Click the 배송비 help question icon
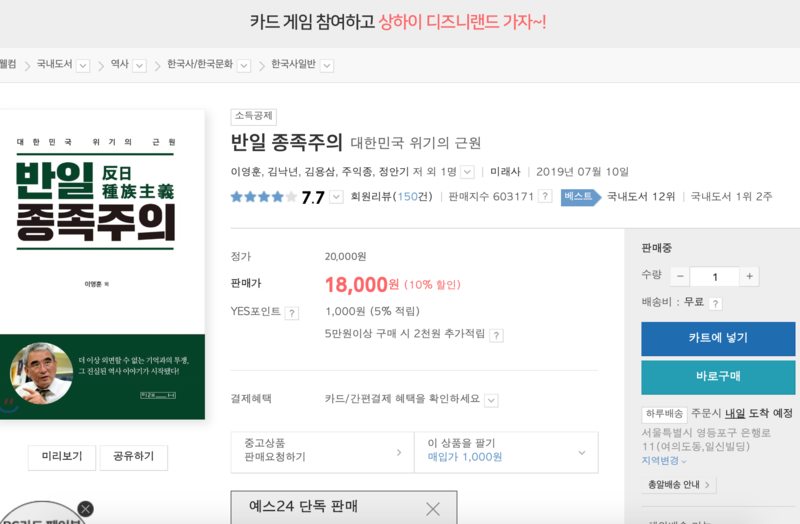800x524 pixels. pyautogui.click(x=716, y=304)
